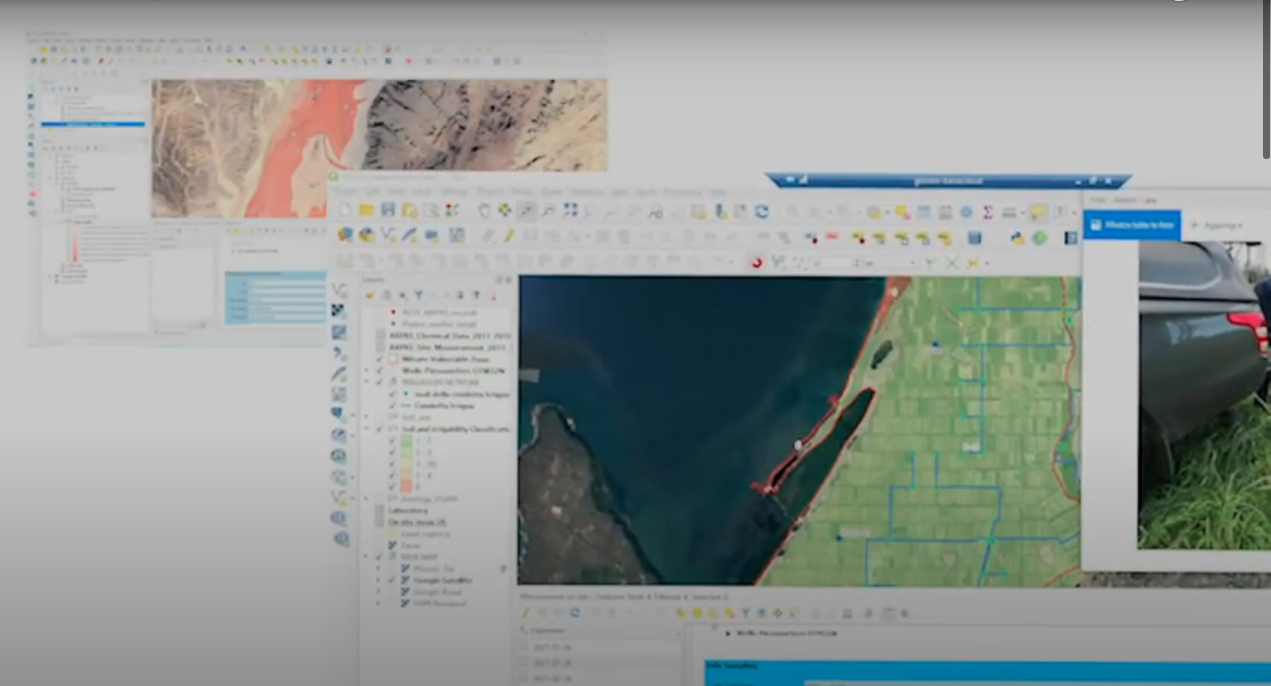The image size is (1271, 686).
Task: Click the filter legend icon in Layers panel
Action: 418,296
